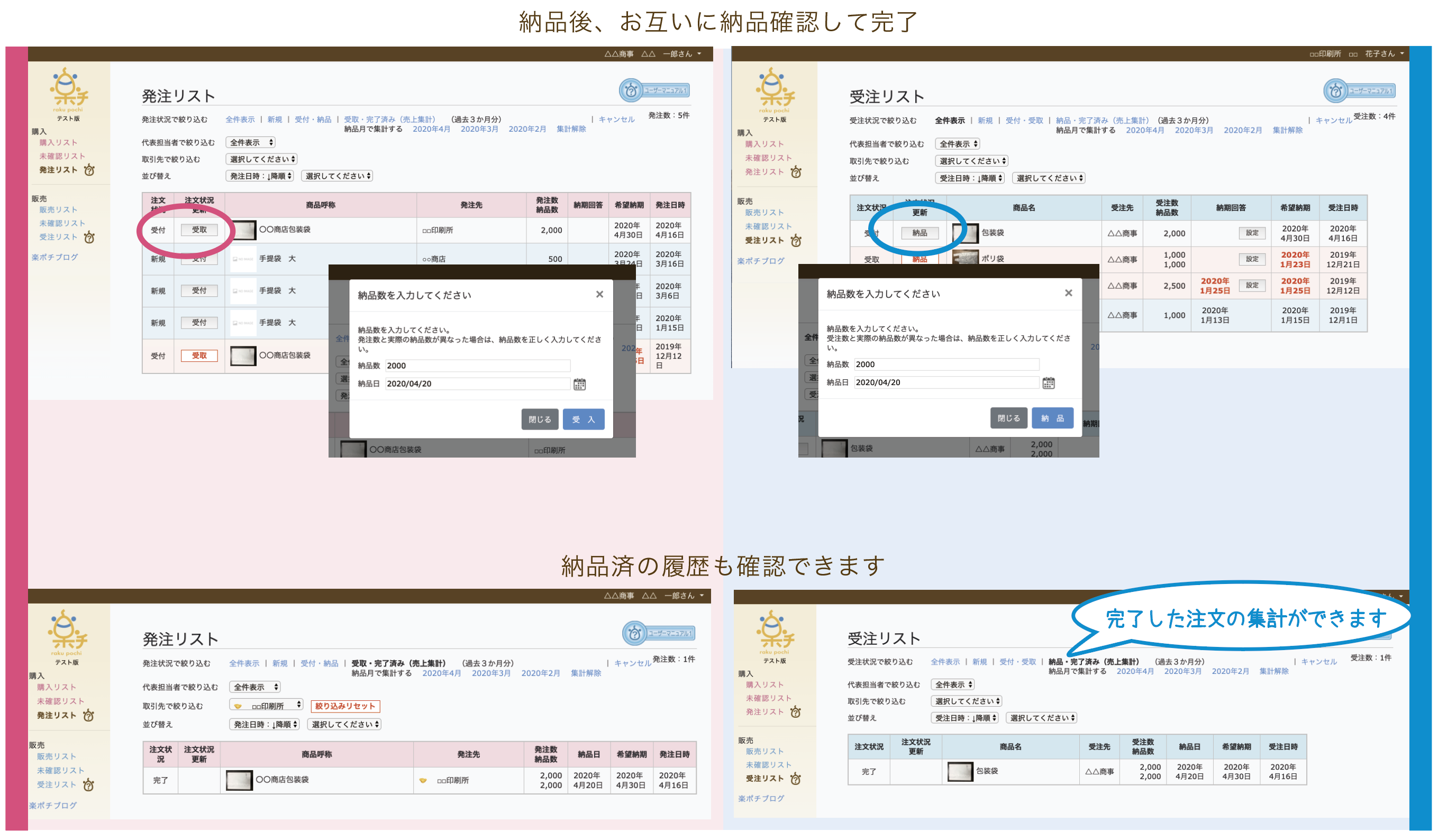This screenshot has width=1438, height=840.
Task: Open second sort 選択してください dropdown, upper 発注リスト
Action: pyautogui.click(x=336, y=176)
